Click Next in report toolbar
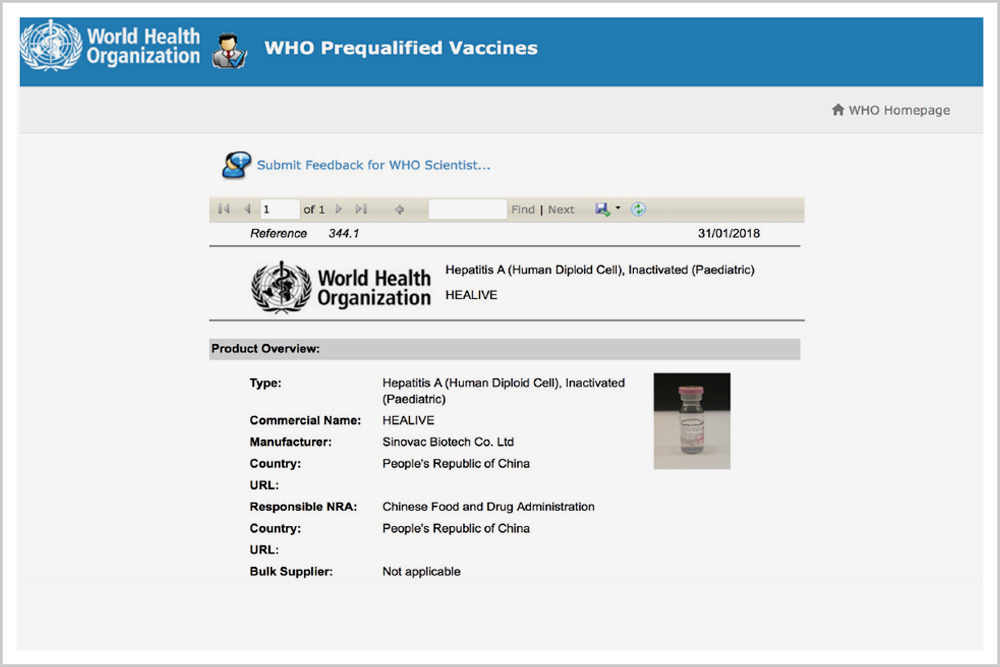Screen dimensions: 1000x667 [x=561, y=210]
